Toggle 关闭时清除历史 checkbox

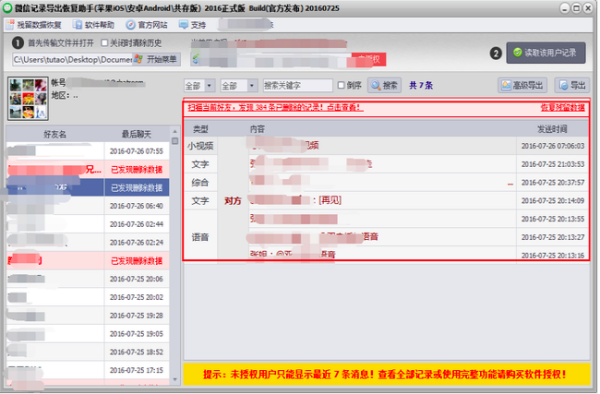pos(104,42)
